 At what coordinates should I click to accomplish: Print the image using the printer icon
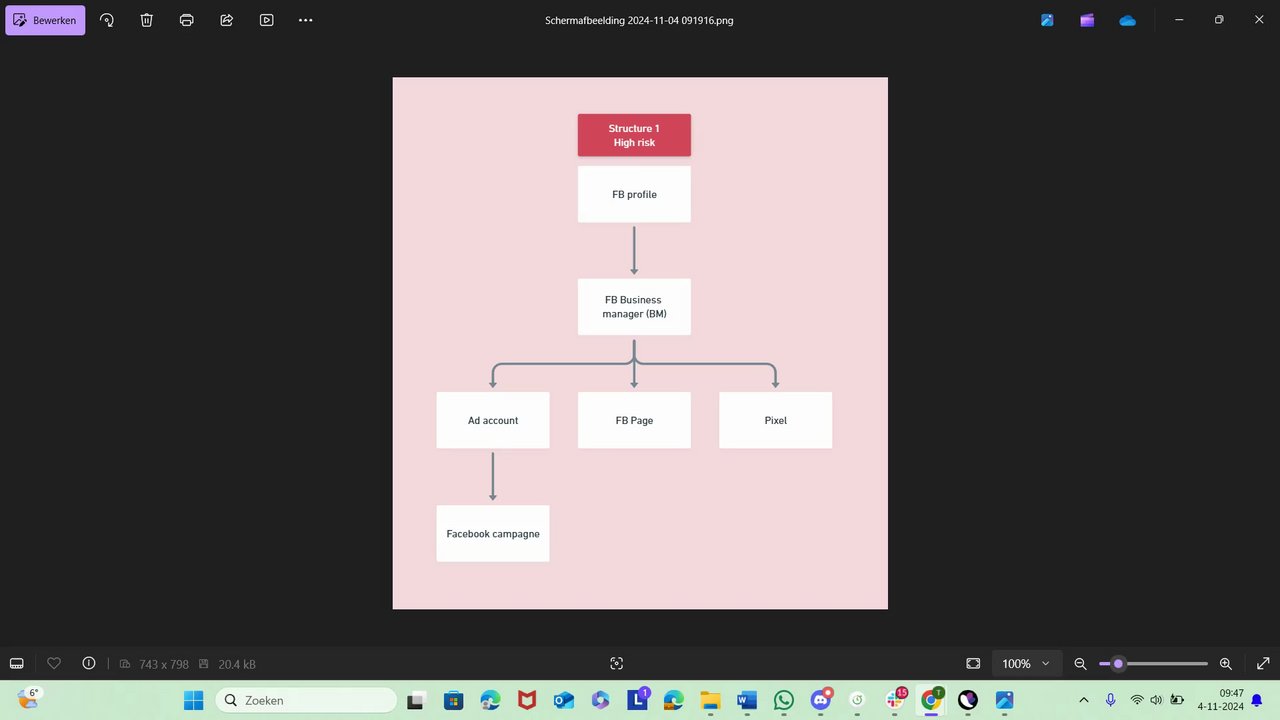click(x=187, y=20)
